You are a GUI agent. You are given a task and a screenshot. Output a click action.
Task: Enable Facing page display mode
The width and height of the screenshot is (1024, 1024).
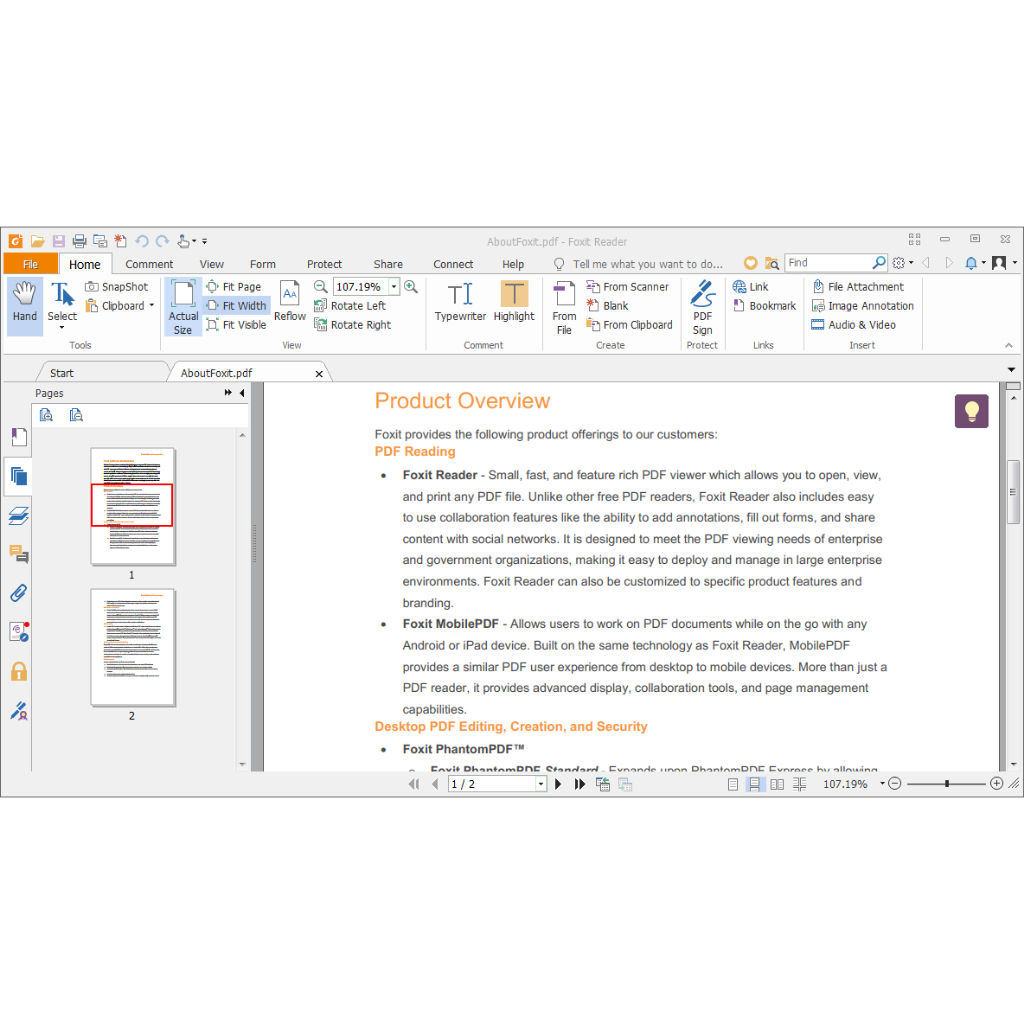point(776,784)
